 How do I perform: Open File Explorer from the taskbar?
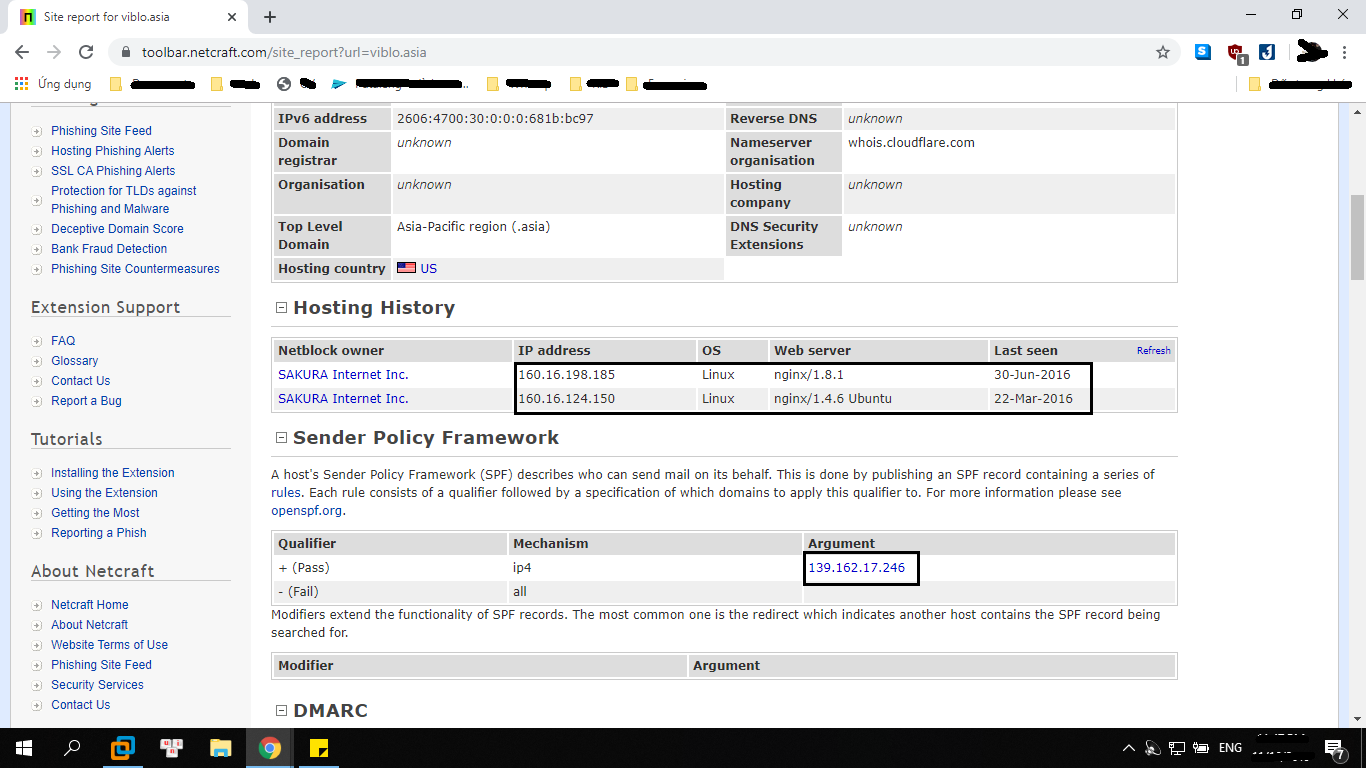[x=221, y=748]
